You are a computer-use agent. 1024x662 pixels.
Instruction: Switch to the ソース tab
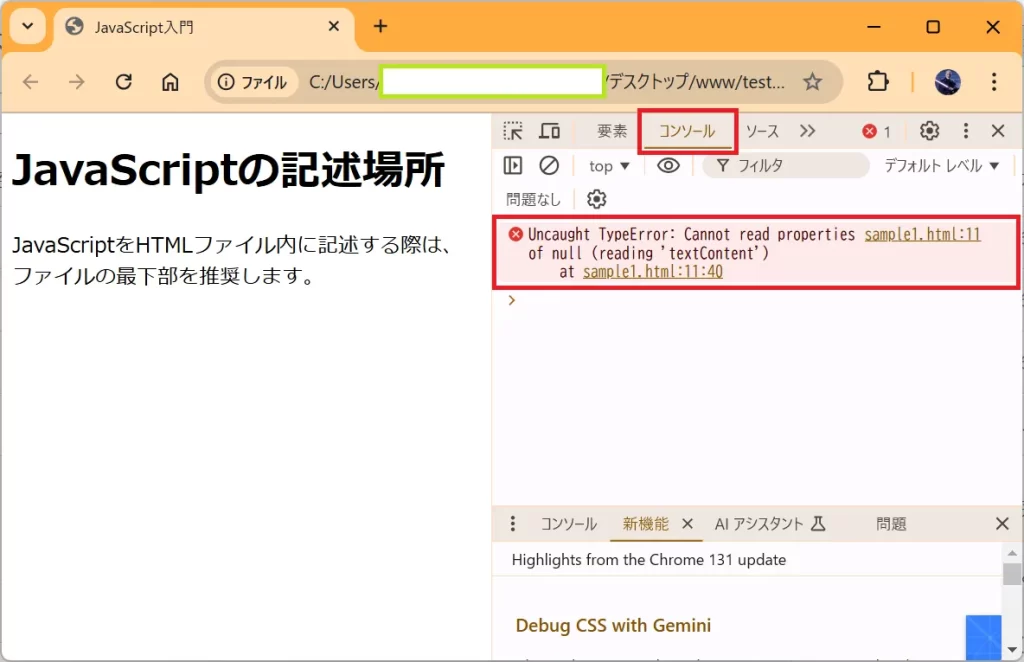(x=762, y=131)
